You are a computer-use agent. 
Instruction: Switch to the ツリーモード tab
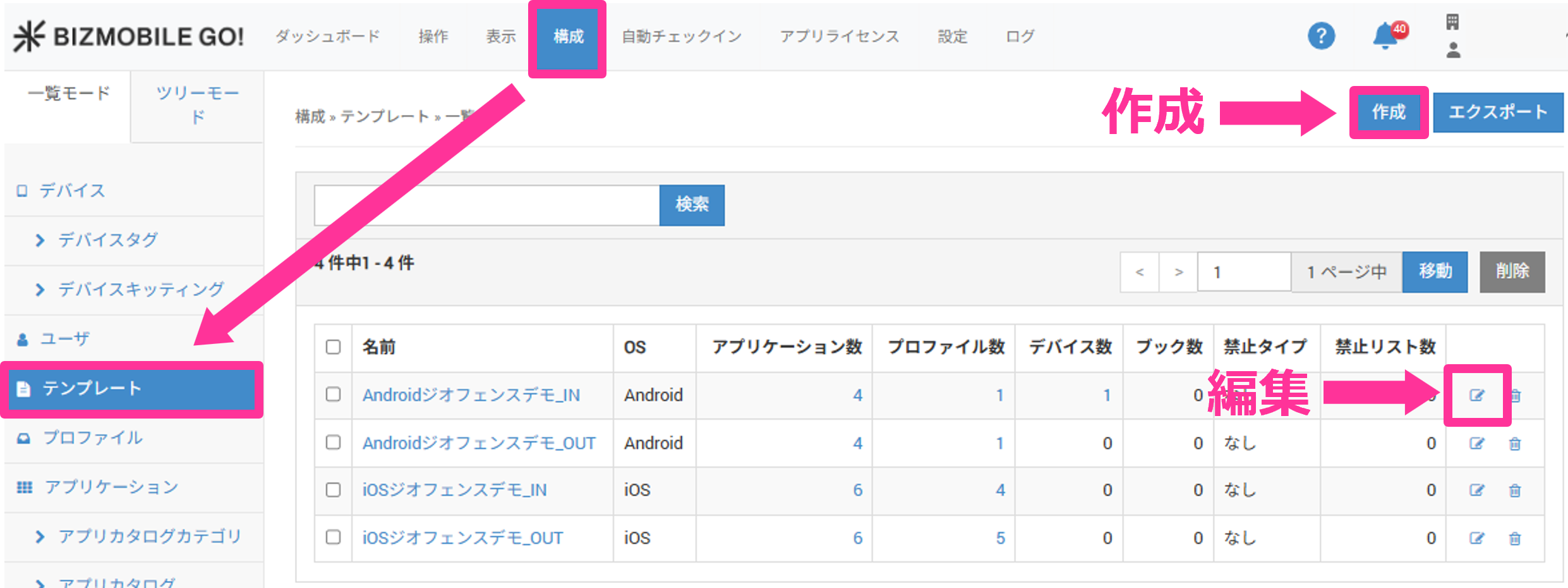(x=197, y=105)
